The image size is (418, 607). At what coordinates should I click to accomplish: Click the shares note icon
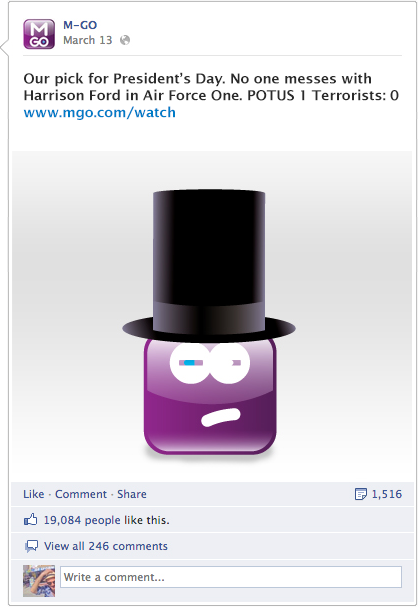coord(361,494)
